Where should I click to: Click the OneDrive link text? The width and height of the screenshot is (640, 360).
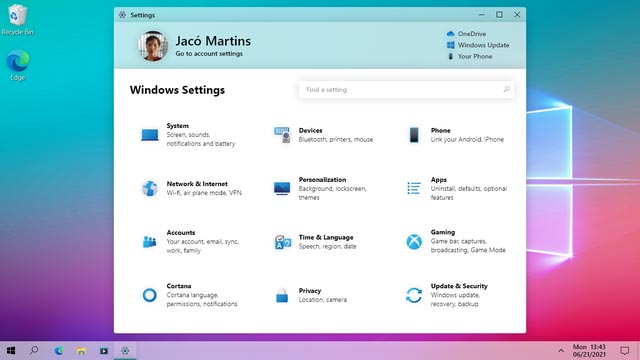tap(472, 34)
